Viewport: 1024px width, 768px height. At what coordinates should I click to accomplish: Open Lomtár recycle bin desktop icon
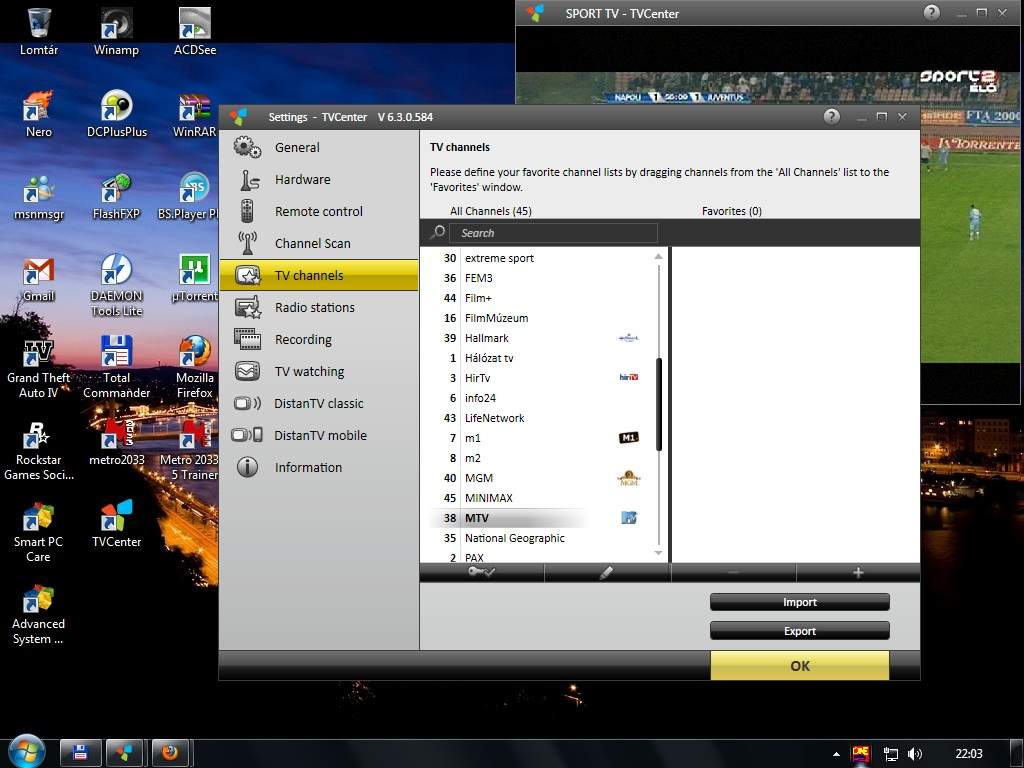tap(39, 31)
